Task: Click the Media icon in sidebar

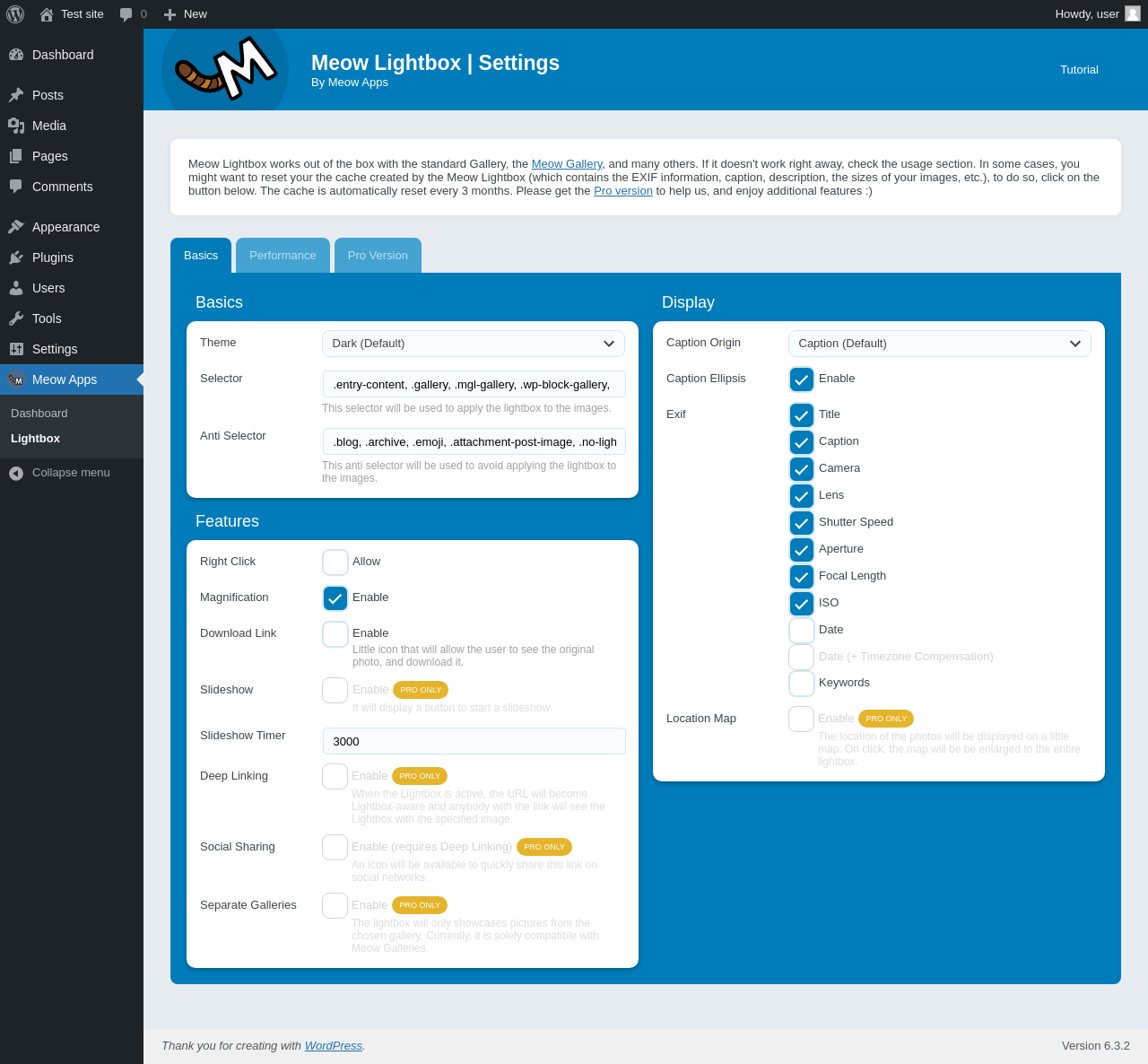Action: [16, 126]
